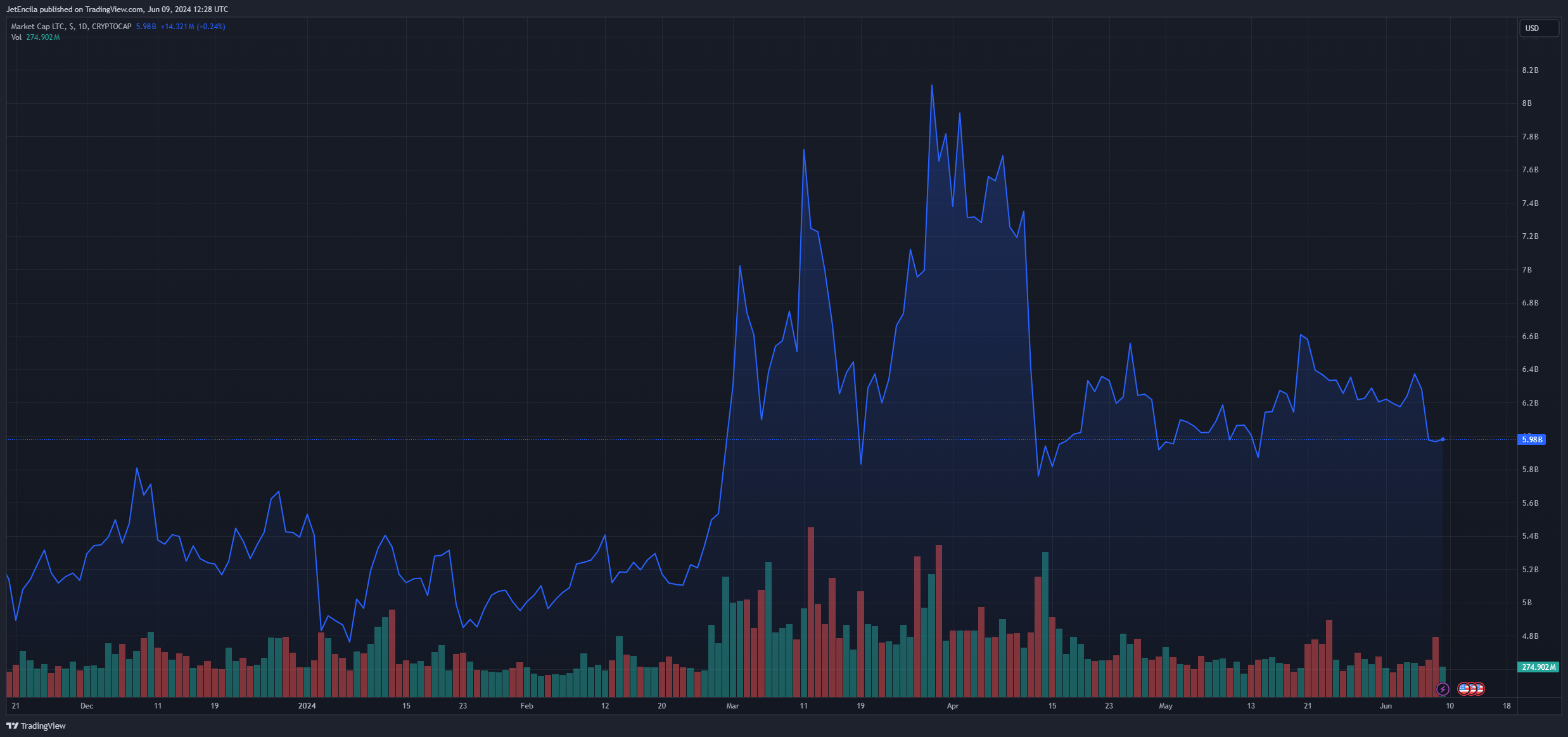Viewport: 1568px width, 737px height.
Task: Click the 5.98B value in the legend
Action: (x=146, y=27)
